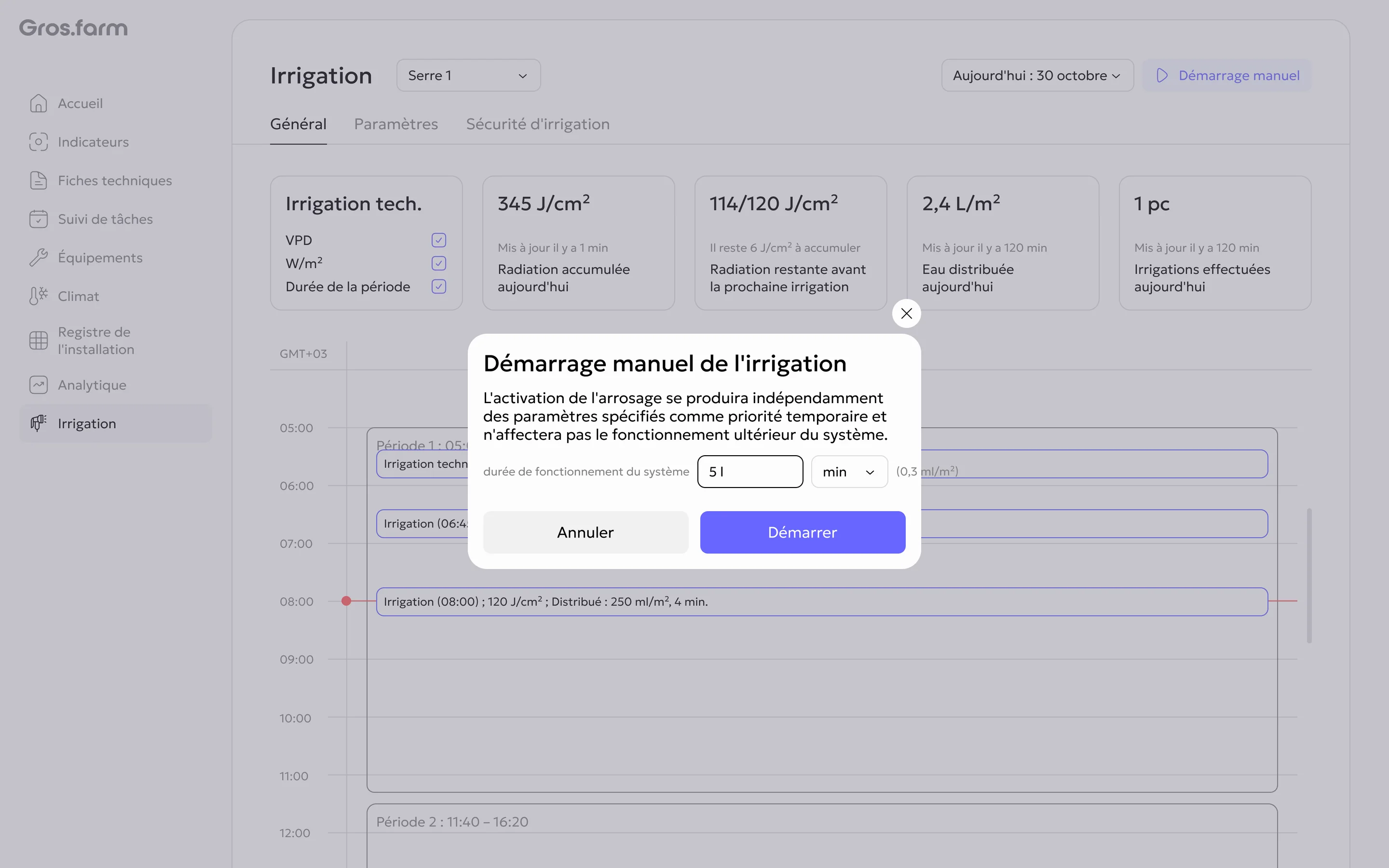This screenshot has height=868, width=1389.
Task: Click the Accueil home icon
Action: [39, 103]
